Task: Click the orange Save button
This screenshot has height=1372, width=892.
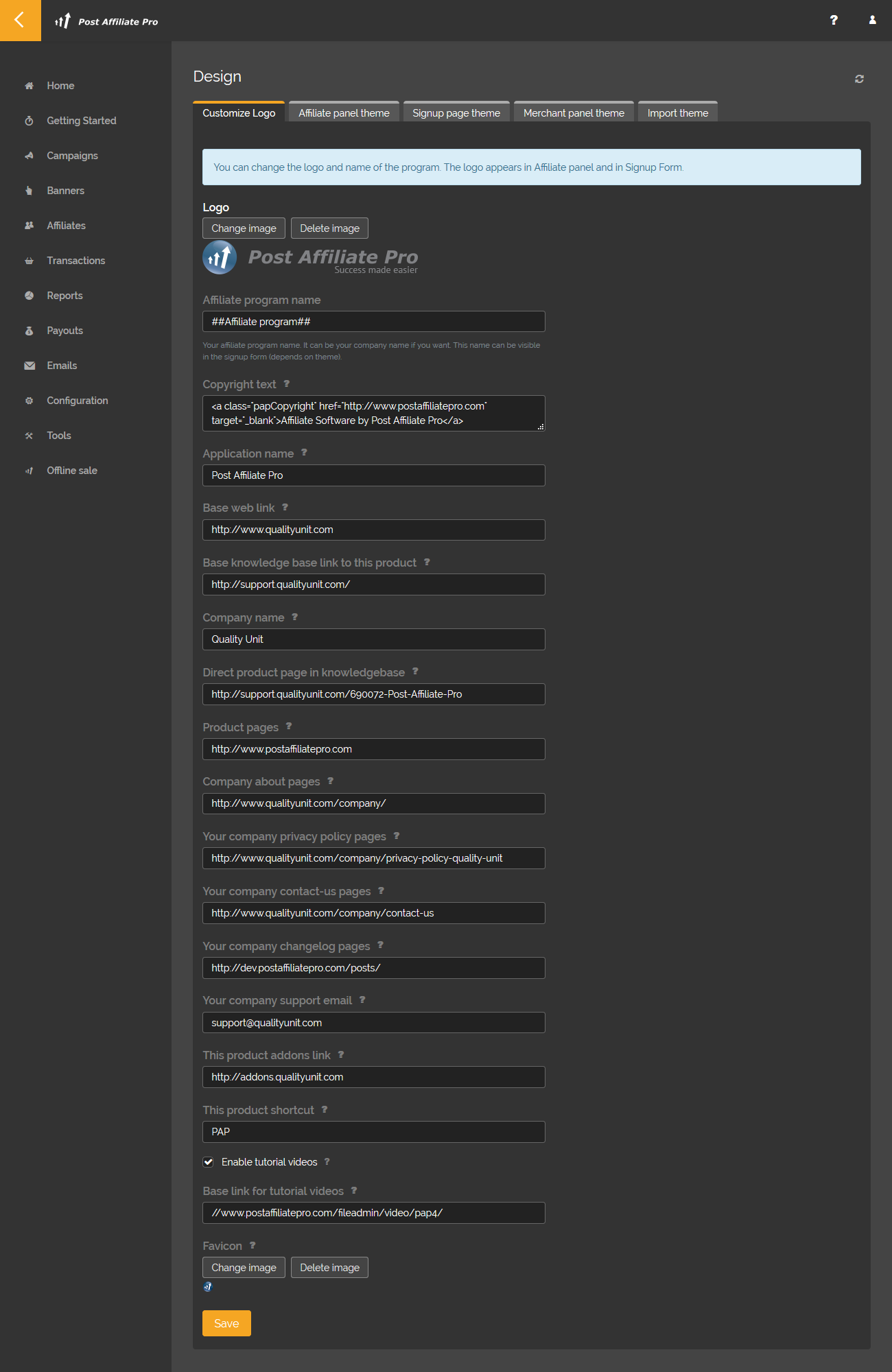Action: pos(226,1323)
